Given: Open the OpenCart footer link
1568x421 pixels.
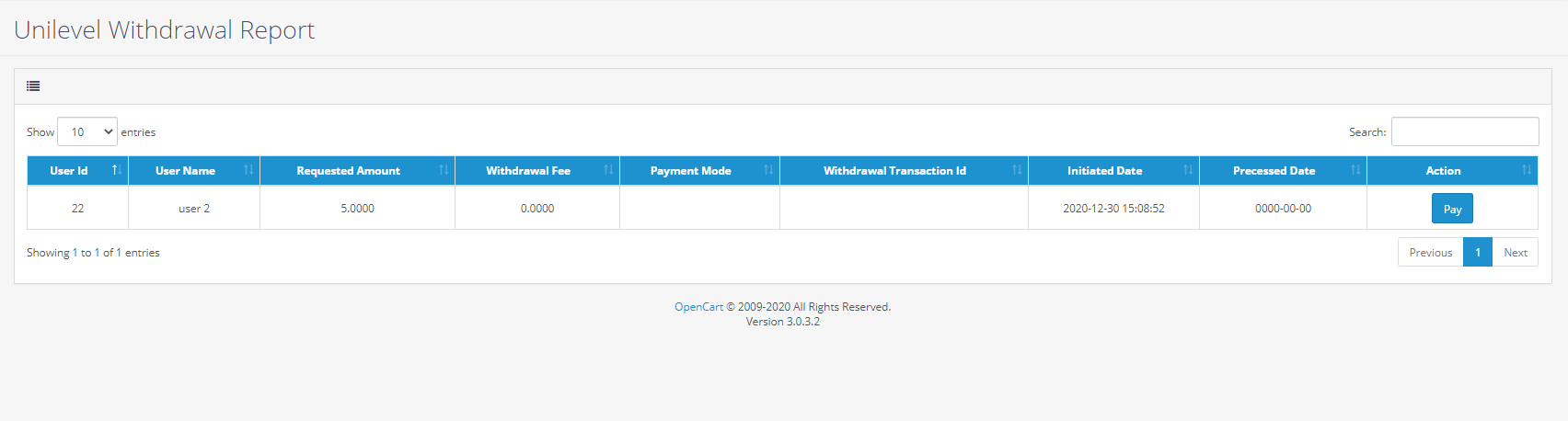Looking at the screenshot, I should pos(698,307).
